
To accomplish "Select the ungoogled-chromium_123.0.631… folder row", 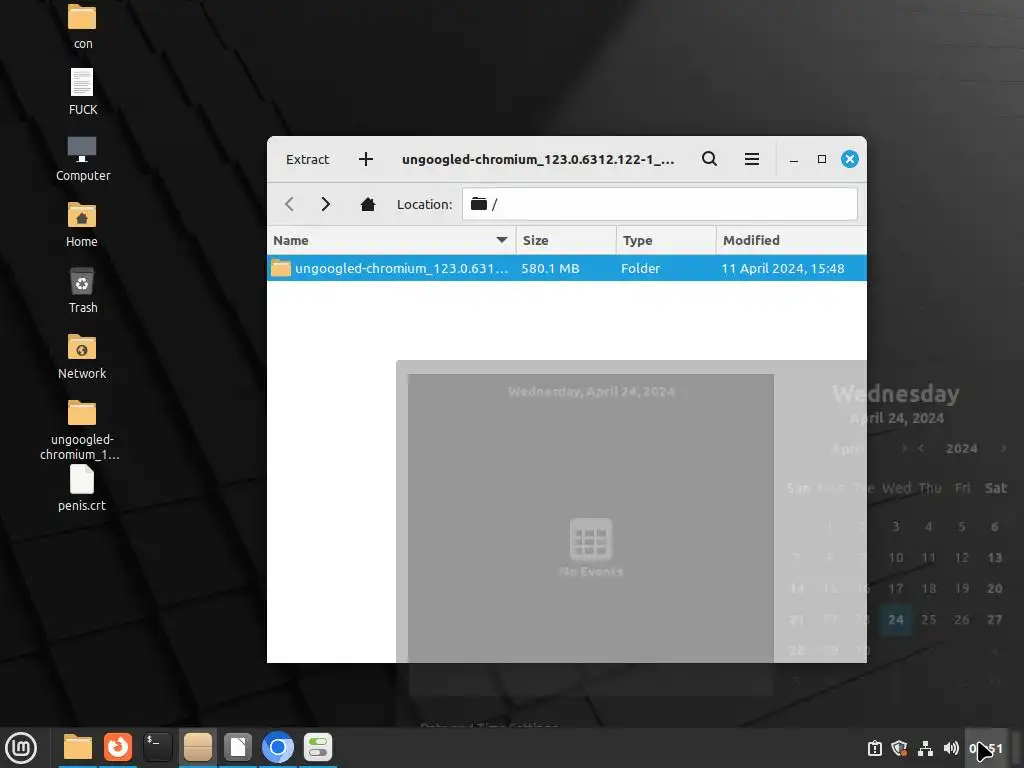I will point(567,268).
